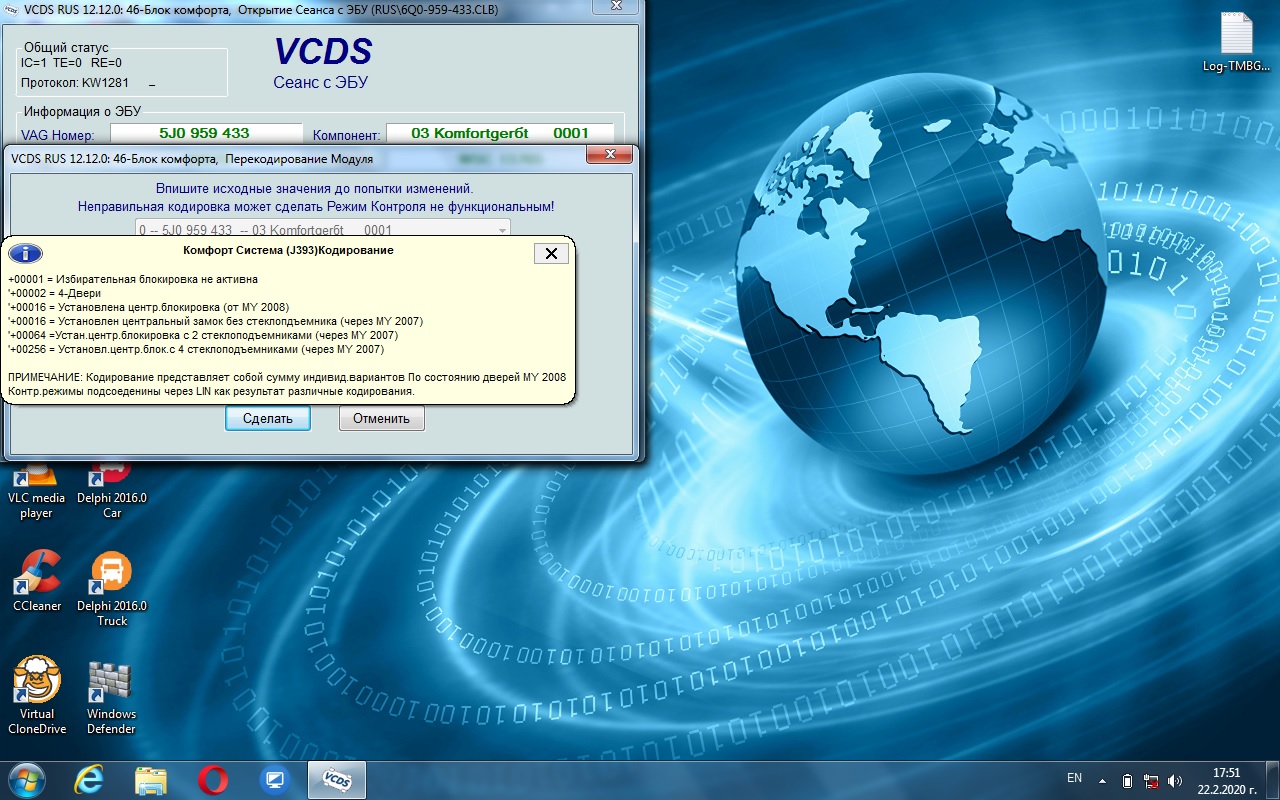
Task: Launch Internet Explorer from taskbar
Action: (90, 779)
